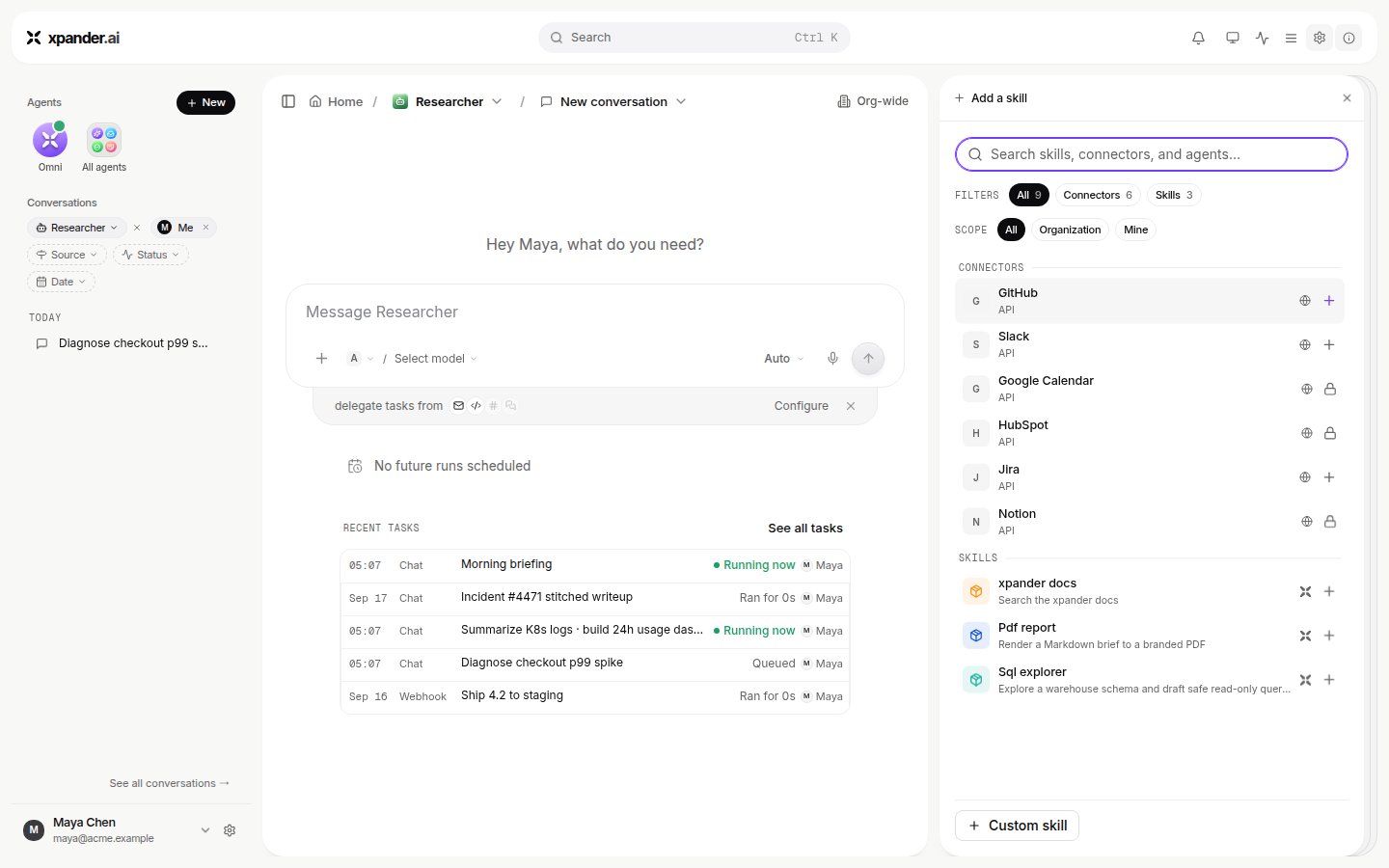The image size is (1389, 868).
Task: Select the Omni agent avatar
Action: (50, 141)
